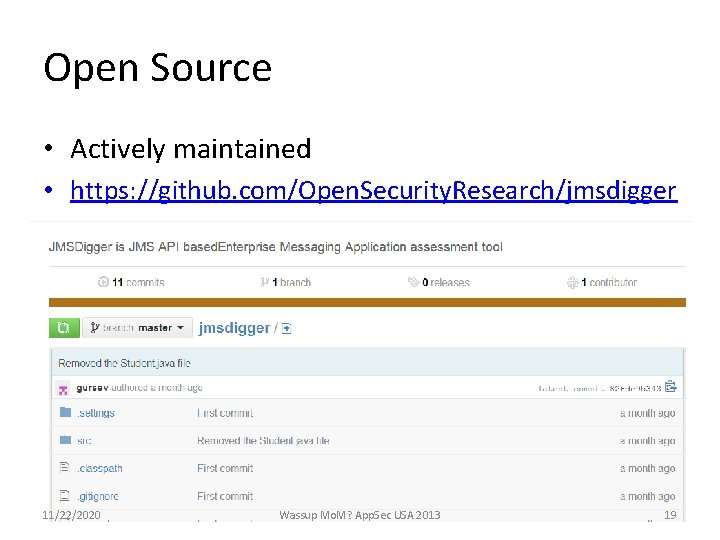Open .settings row First commit message
The width and height of the screenshot is (720, 540).
tap(225, 413)
